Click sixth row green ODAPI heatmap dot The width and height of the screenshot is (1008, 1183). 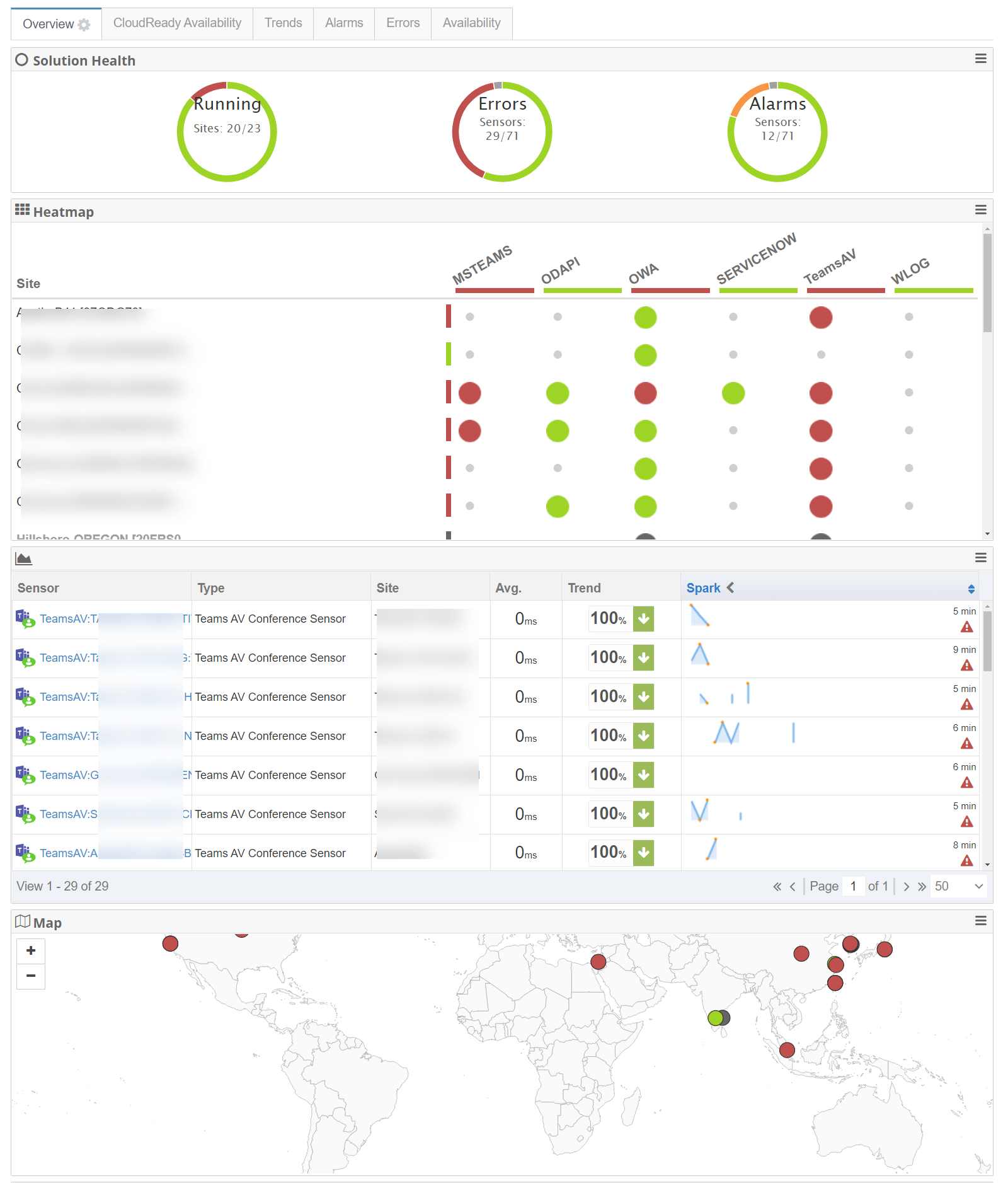coord(558,507)
